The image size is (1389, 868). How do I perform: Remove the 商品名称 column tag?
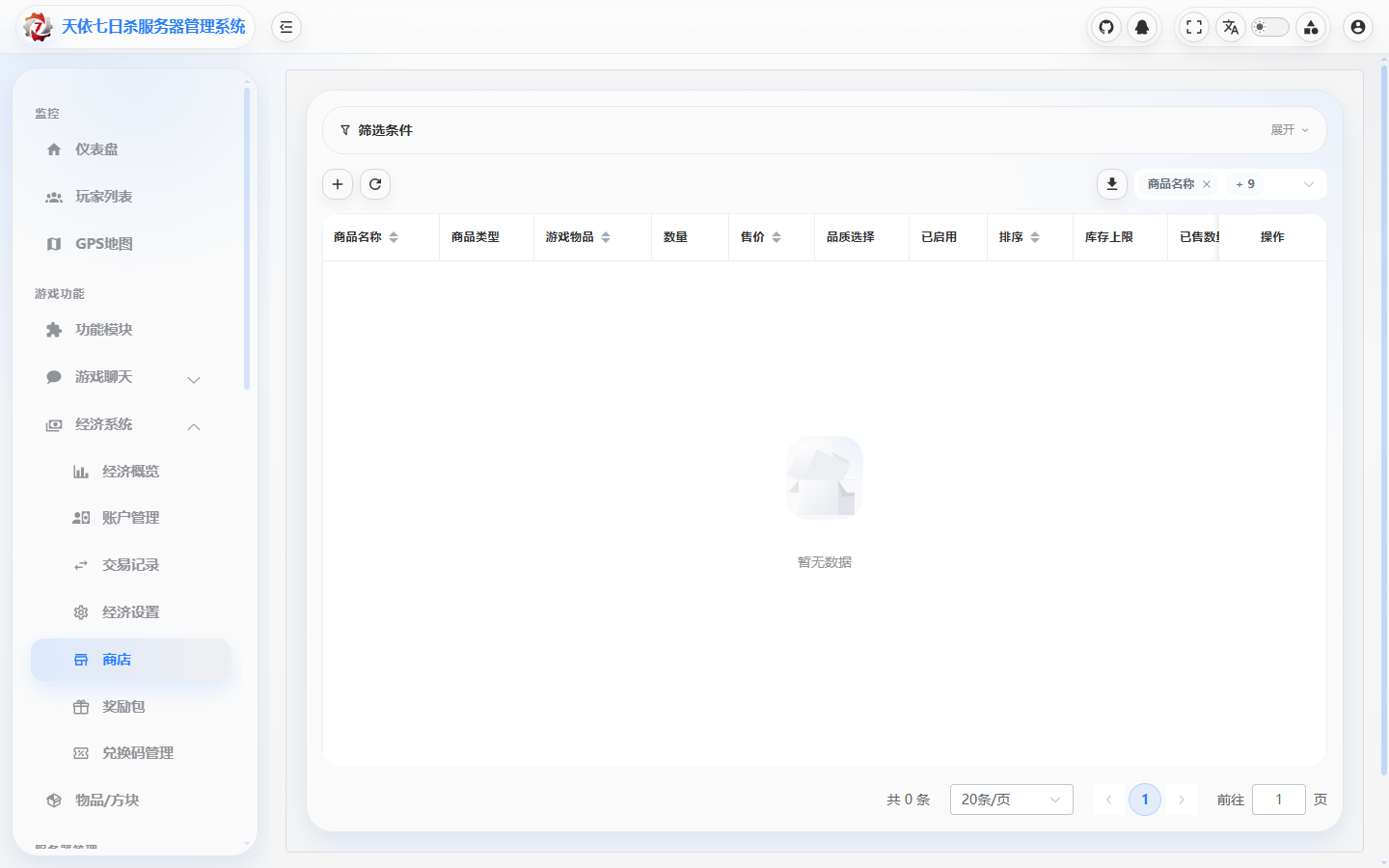click(x=1207, y=184)
